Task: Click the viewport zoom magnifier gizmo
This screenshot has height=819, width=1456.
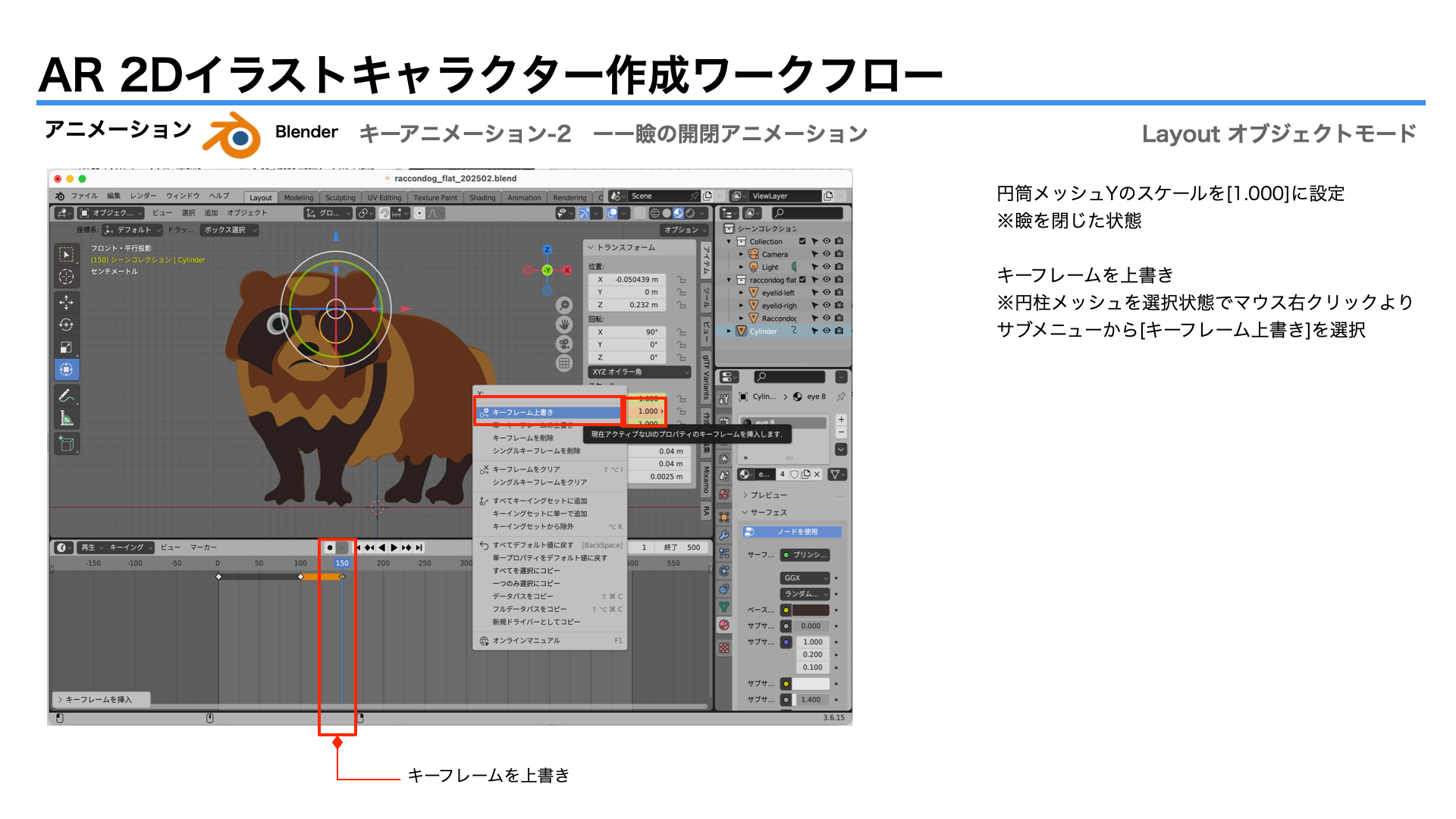Action: (564, 305)
